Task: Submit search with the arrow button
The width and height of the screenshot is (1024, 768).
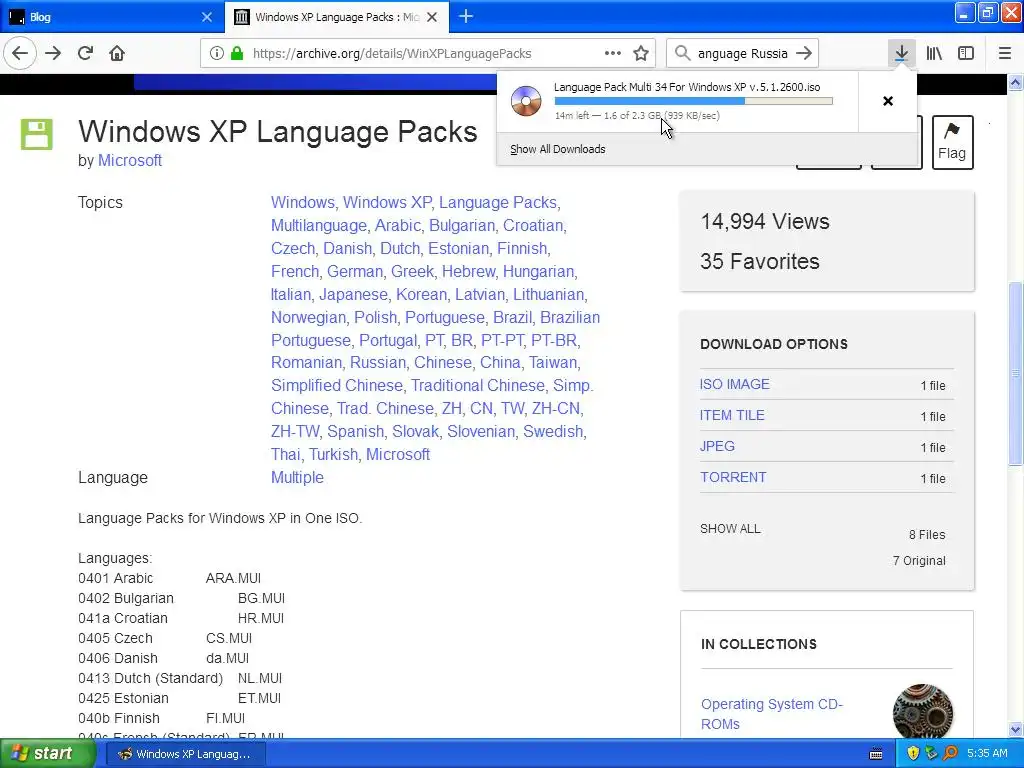Action: pos(805,53)
